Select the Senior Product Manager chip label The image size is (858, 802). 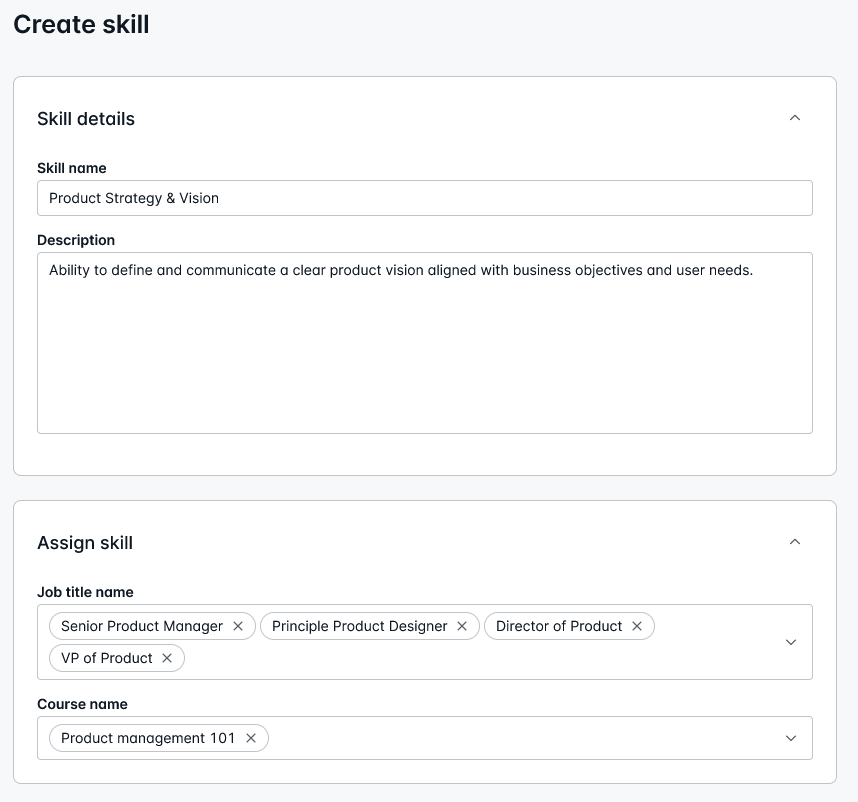(x=142, y=626)
